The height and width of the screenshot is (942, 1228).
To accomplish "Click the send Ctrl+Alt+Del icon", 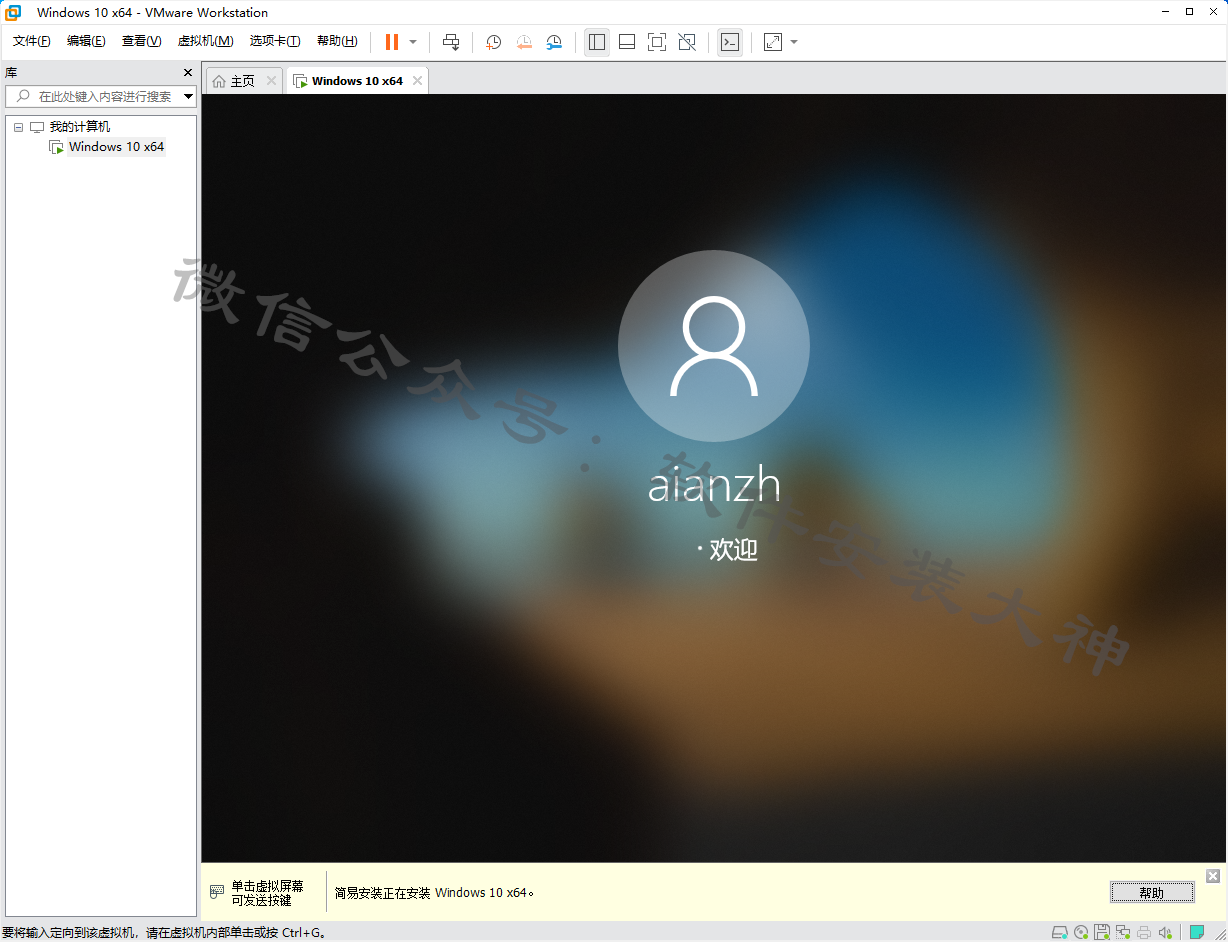I will [451, 42].
